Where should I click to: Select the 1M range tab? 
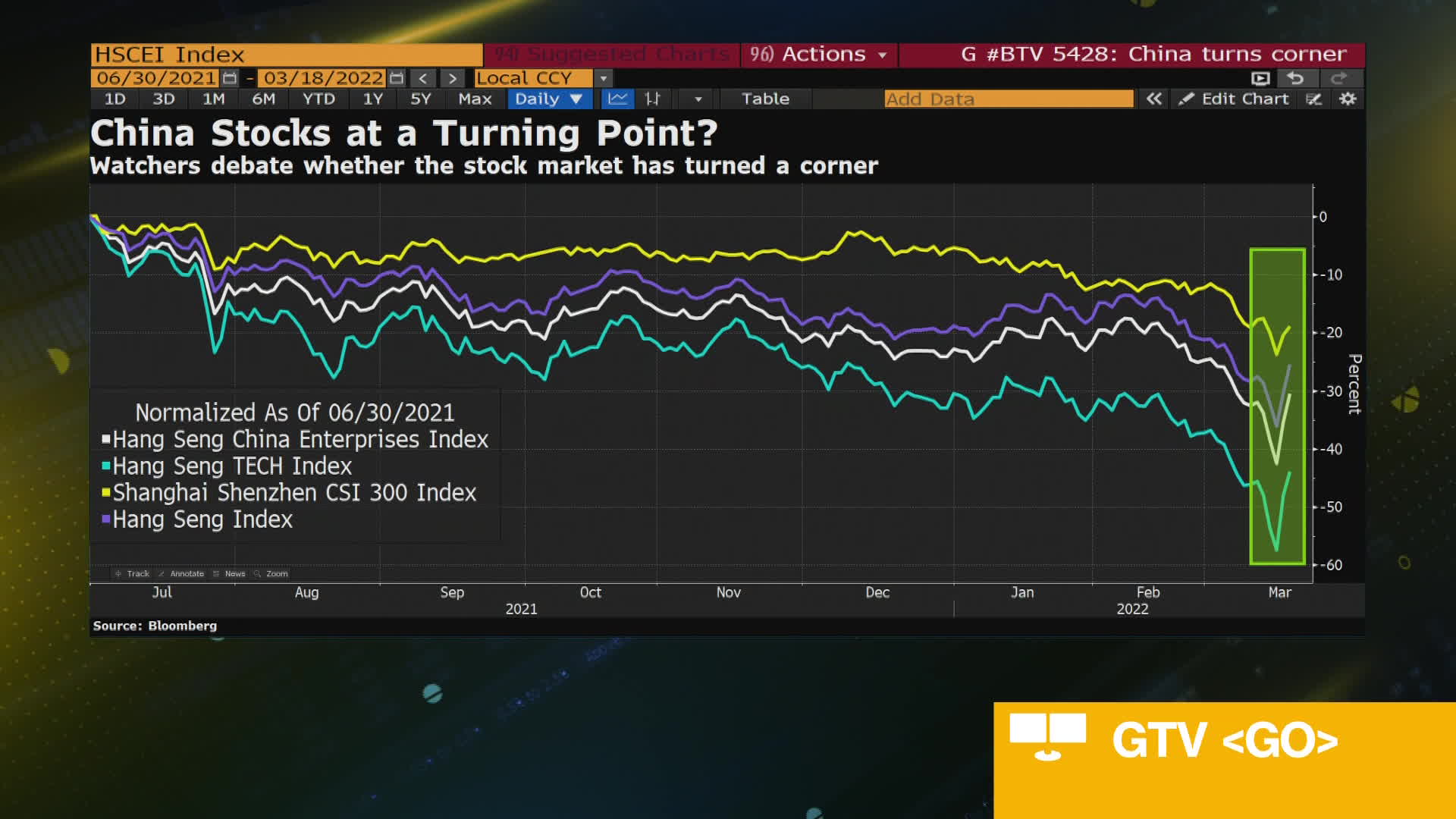(214, 99)
